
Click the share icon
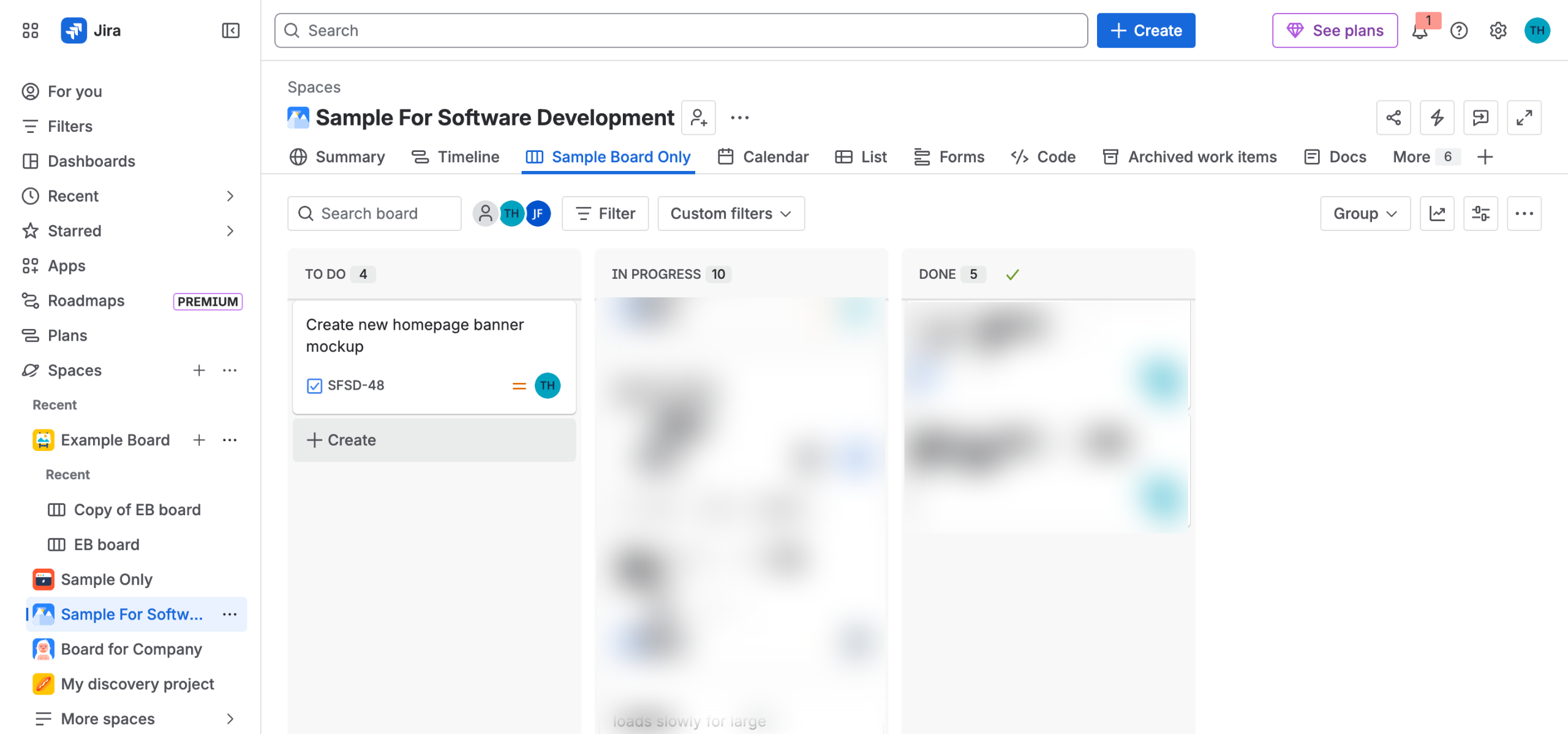pyautogui.click(x=1393, y=118)
